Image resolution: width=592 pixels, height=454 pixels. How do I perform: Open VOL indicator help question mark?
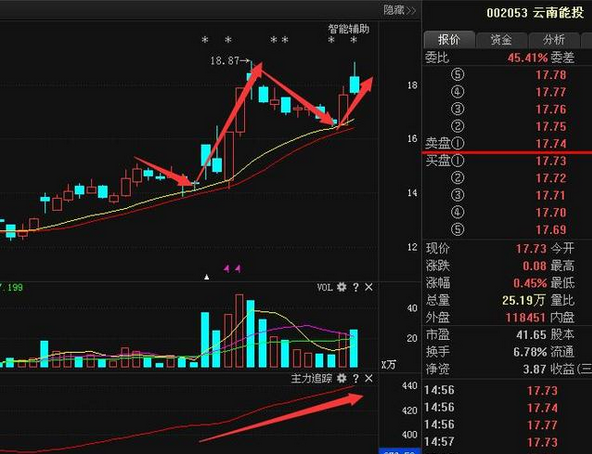[355, 287]
